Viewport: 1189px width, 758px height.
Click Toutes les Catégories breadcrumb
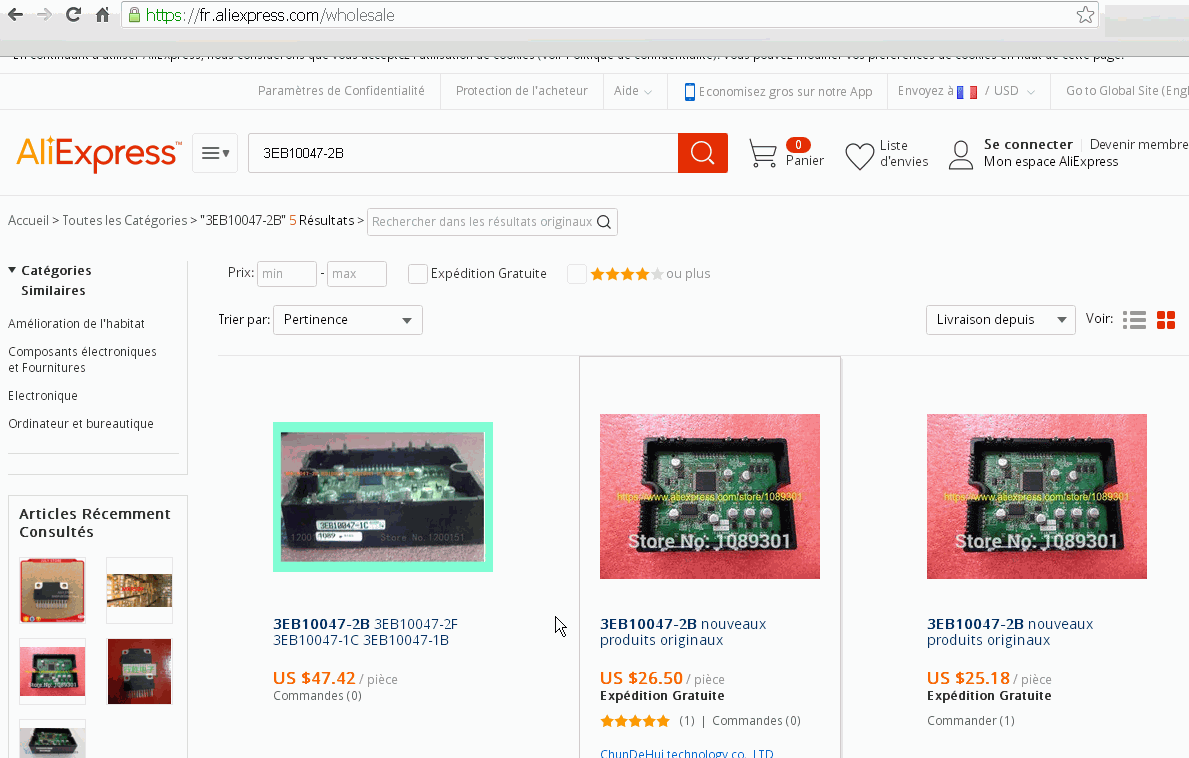(x=124, y=221)
